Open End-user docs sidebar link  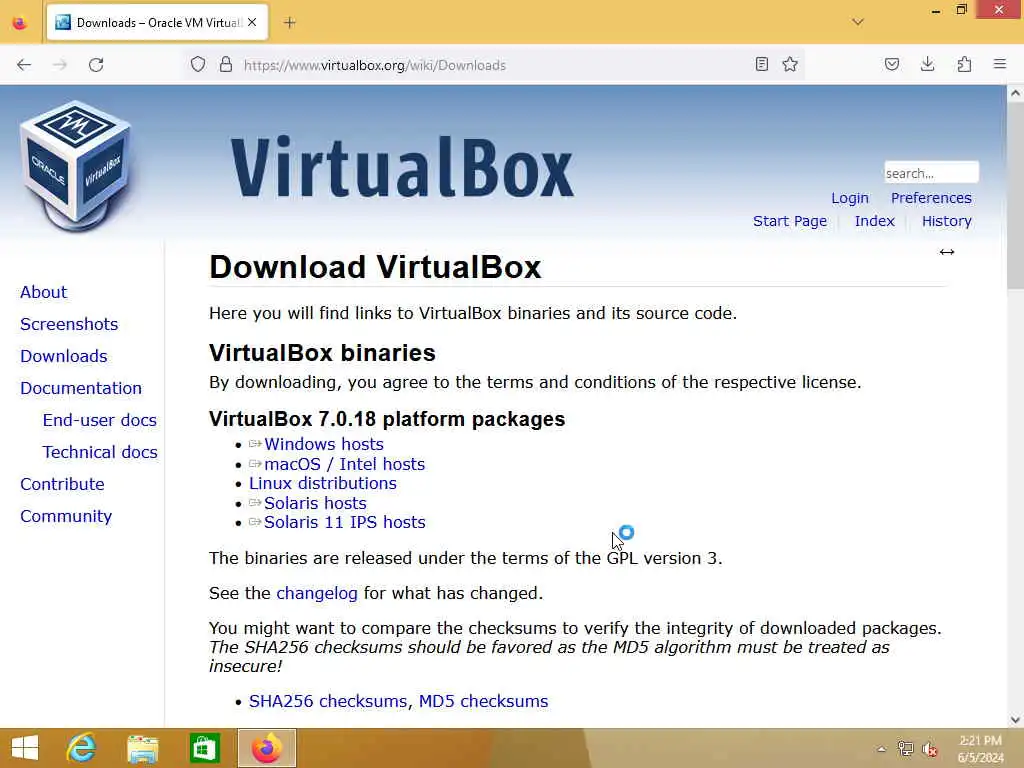pyautogui.click(x=99, y=420)
